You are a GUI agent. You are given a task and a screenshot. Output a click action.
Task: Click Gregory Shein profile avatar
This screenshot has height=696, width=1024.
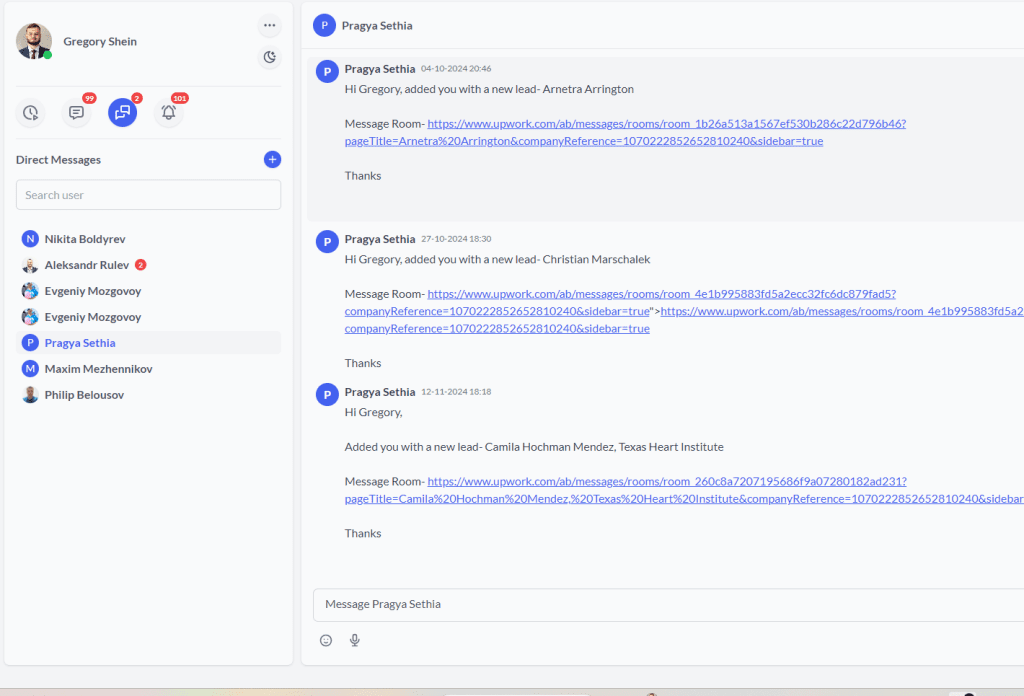33,41
